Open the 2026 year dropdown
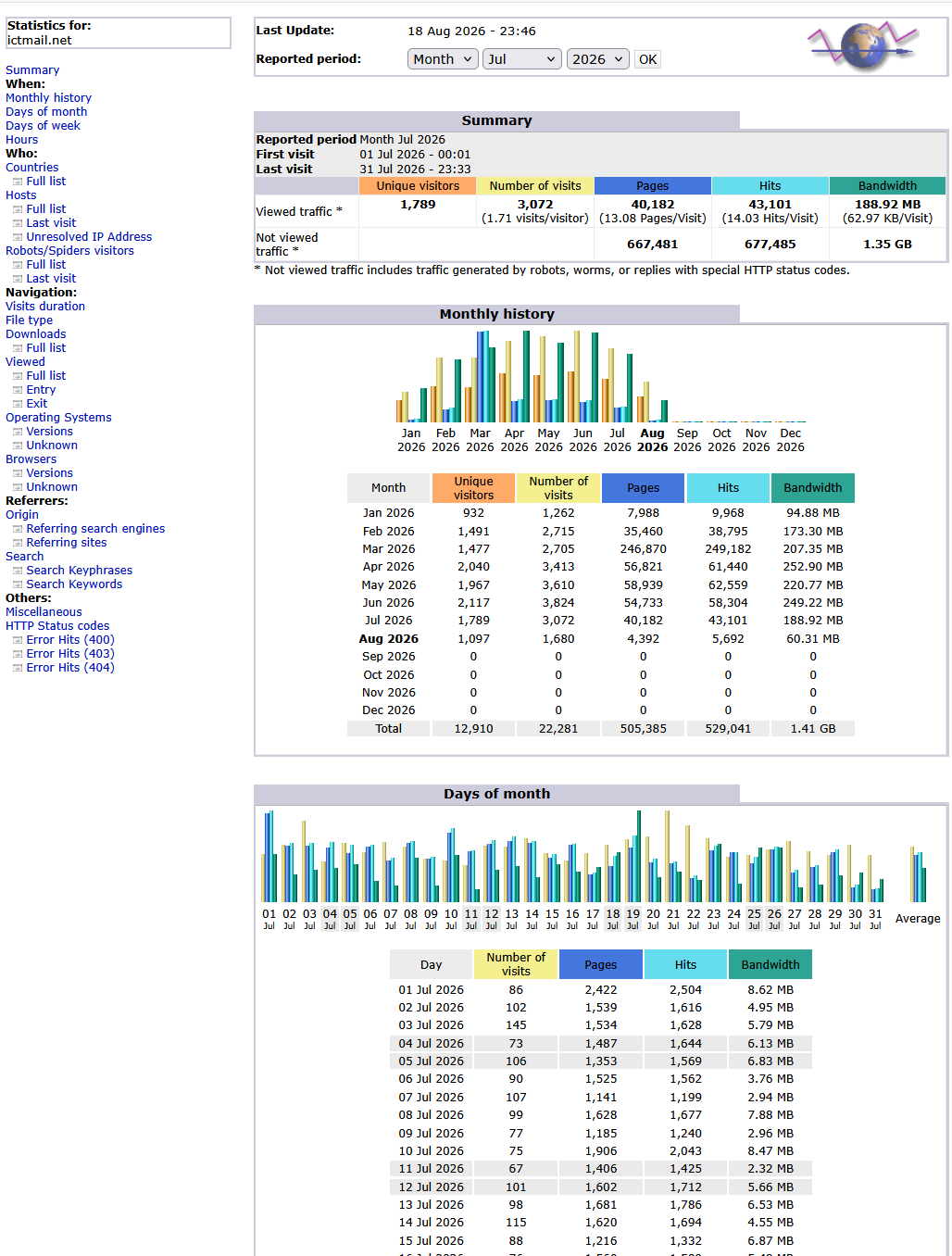This screenshot has height=1256, width=952. (x=598, y=59)
